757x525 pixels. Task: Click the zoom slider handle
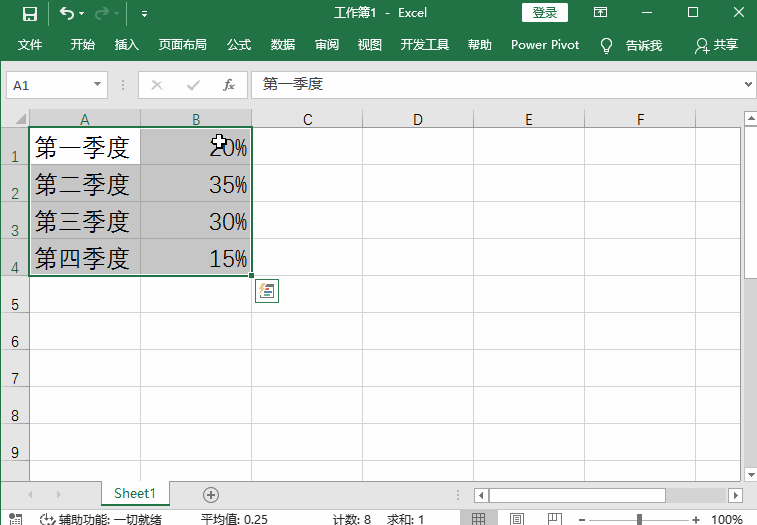639,519
